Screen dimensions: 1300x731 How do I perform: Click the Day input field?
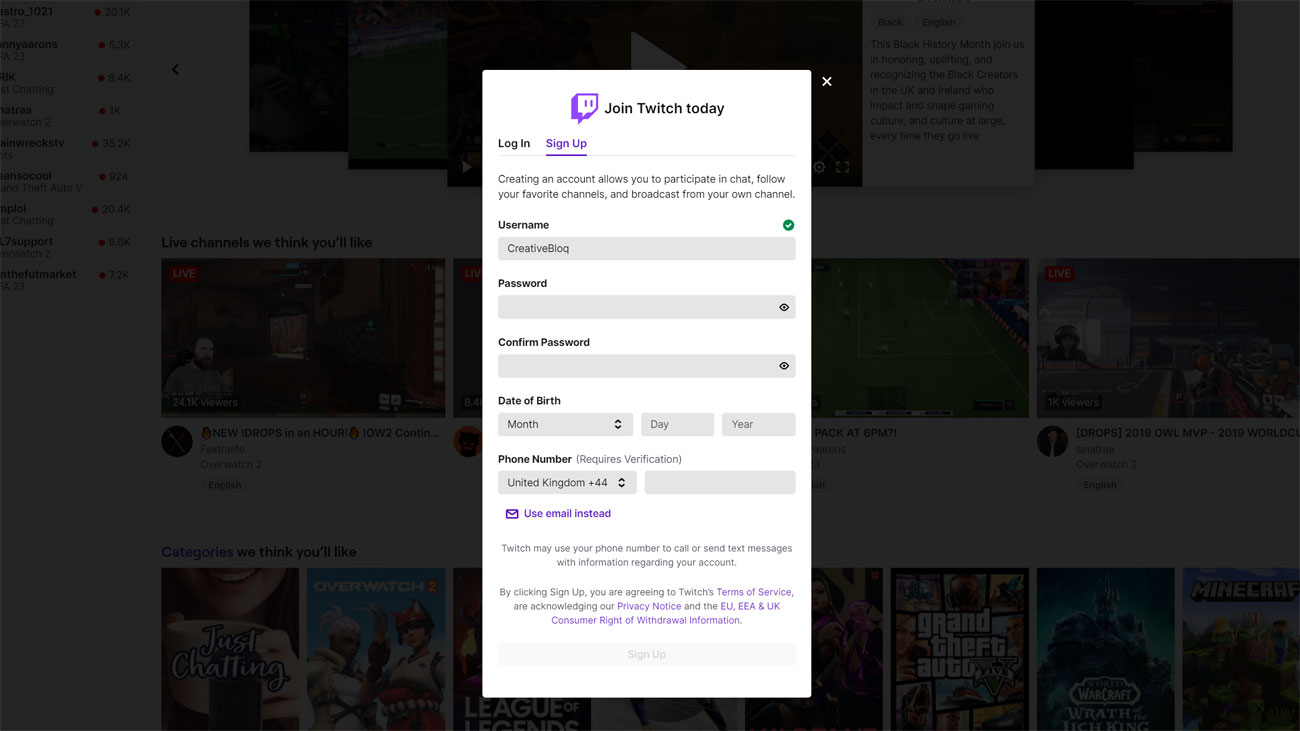tap(678, 424)
